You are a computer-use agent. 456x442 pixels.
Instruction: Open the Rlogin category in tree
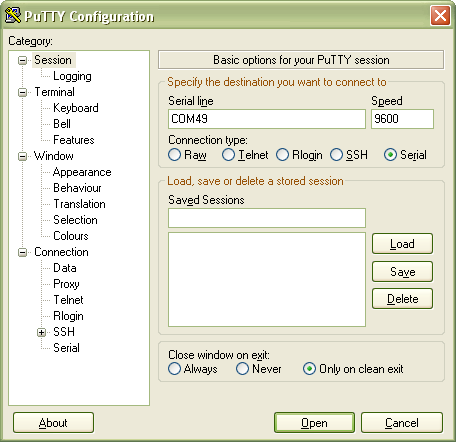pos(68,316)
